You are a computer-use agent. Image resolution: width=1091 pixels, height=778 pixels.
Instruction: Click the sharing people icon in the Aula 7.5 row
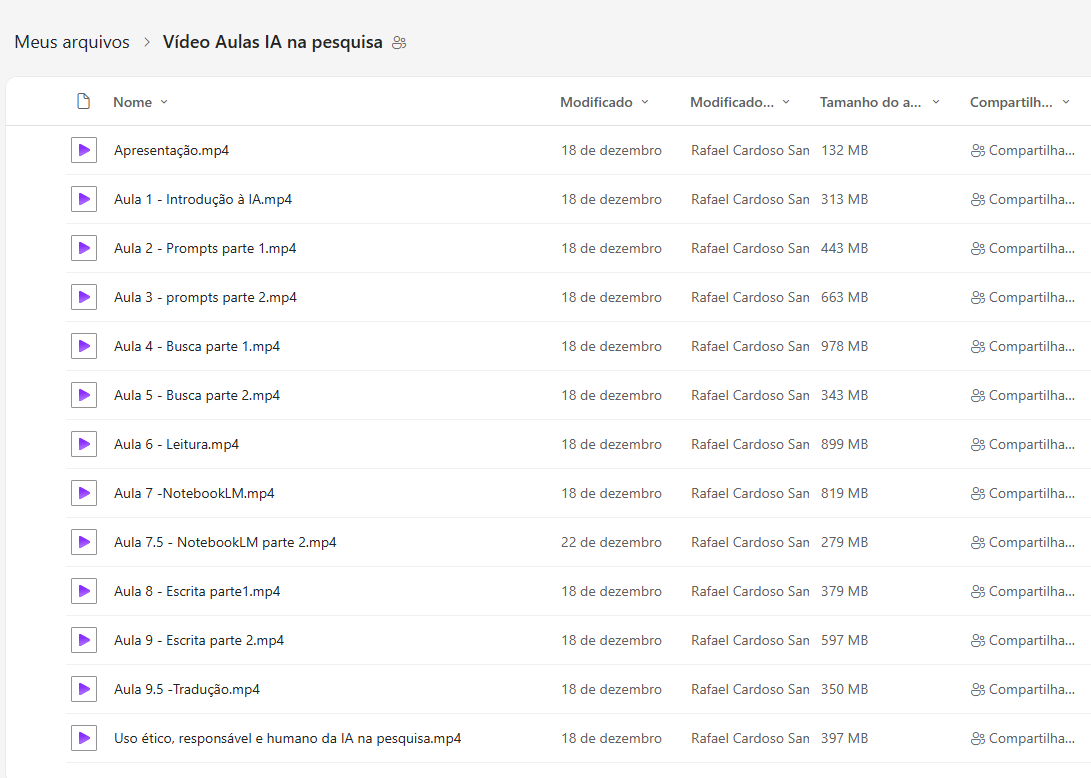(978, 543)
